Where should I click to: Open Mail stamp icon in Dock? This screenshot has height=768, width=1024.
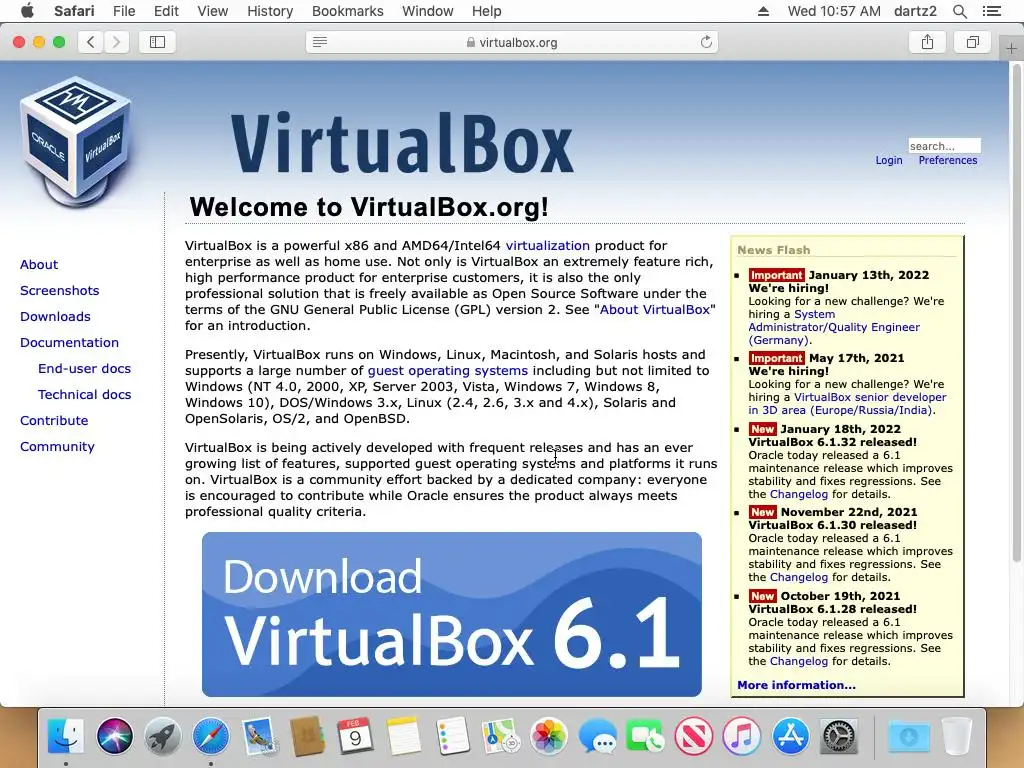click(259, 736)
